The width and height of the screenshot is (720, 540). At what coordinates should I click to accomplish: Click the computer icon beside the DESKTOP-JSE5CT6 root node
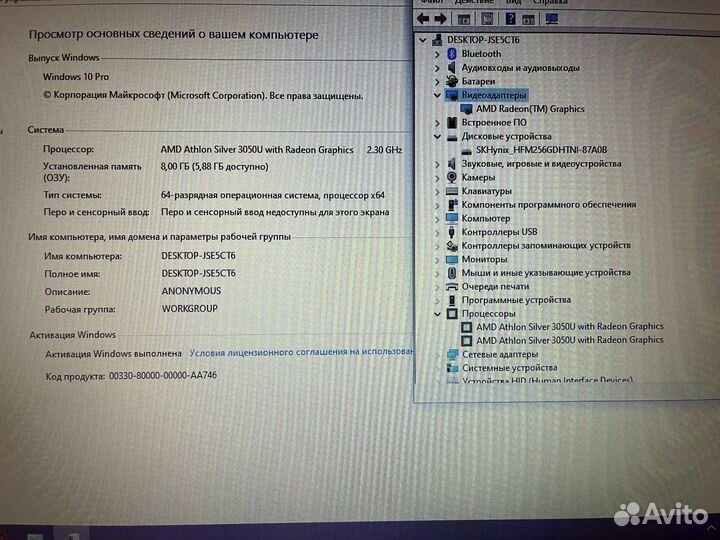pos(437,40)
